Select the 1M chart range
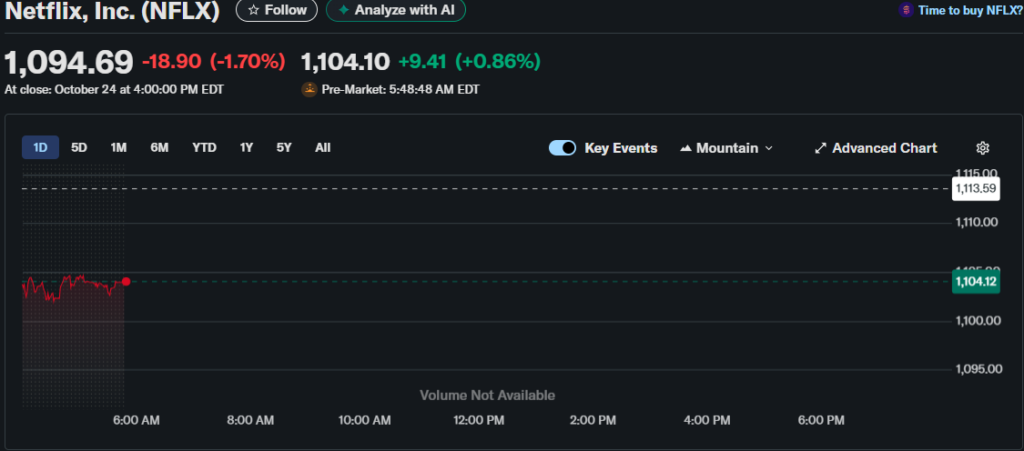 tap(118, 148)
